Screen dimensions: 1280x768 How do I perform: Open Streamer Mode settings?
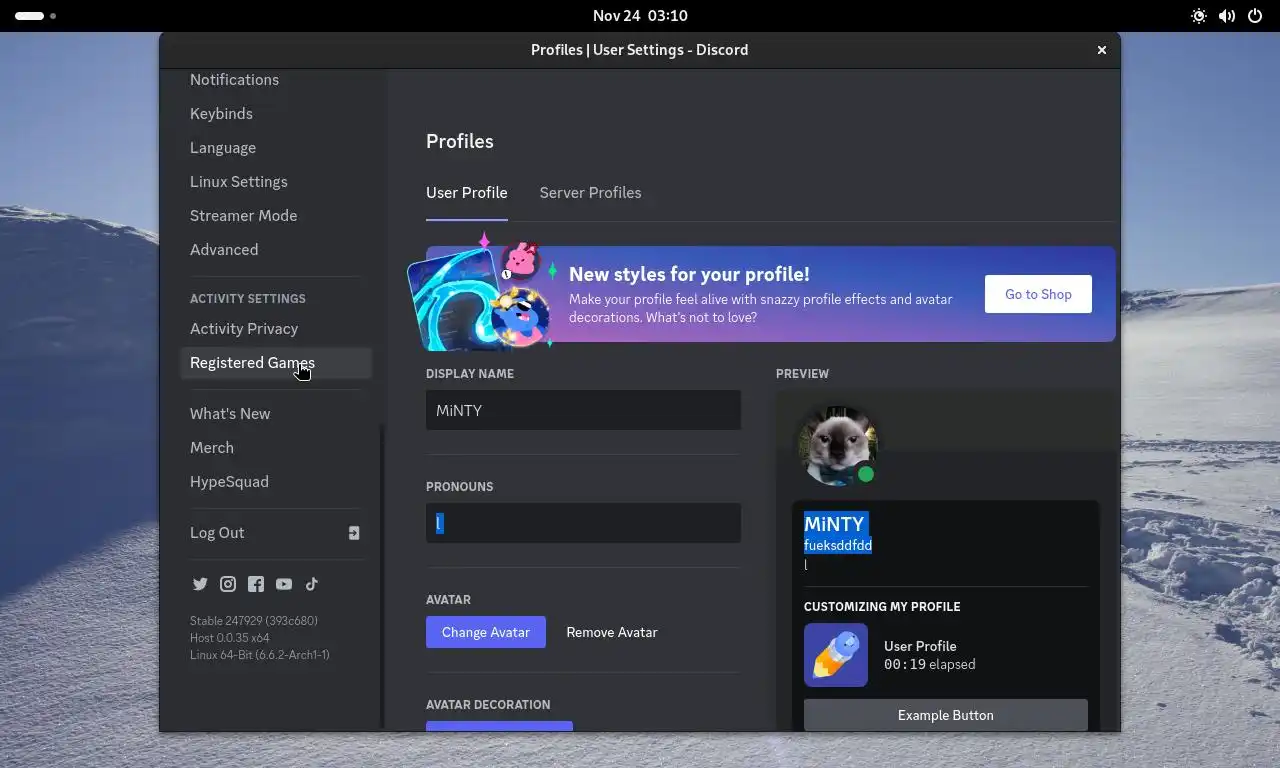tap(276, 216)
